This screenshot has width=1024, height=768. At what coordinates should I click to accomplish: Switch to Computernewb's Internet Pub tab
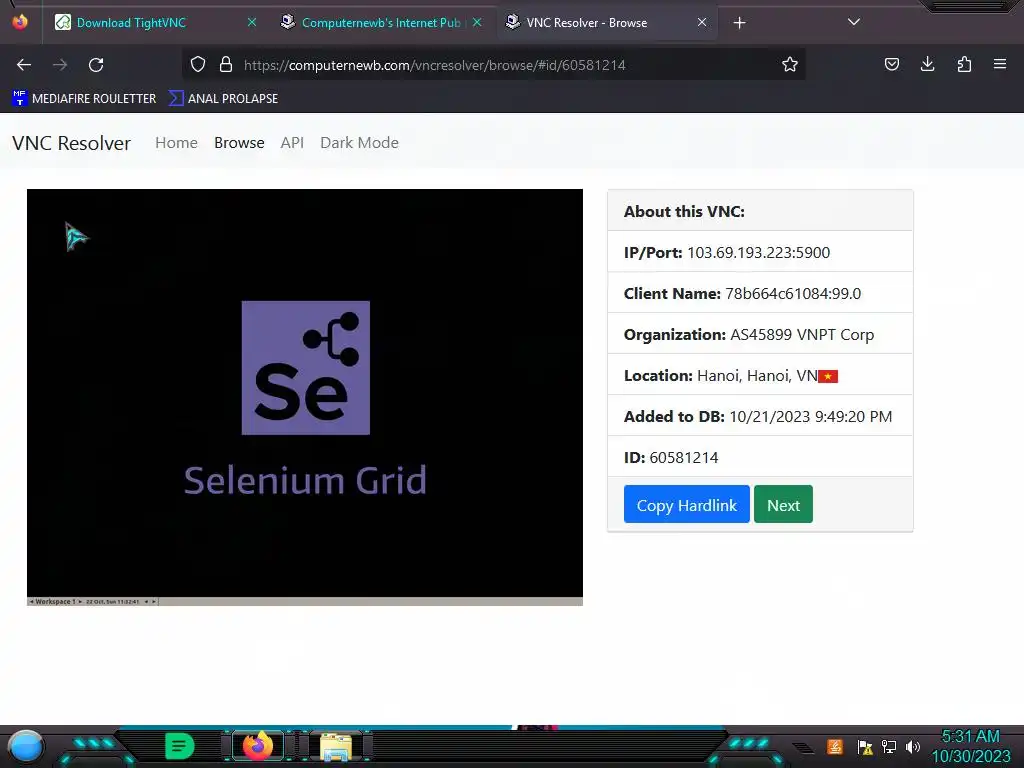coord(381,23)
